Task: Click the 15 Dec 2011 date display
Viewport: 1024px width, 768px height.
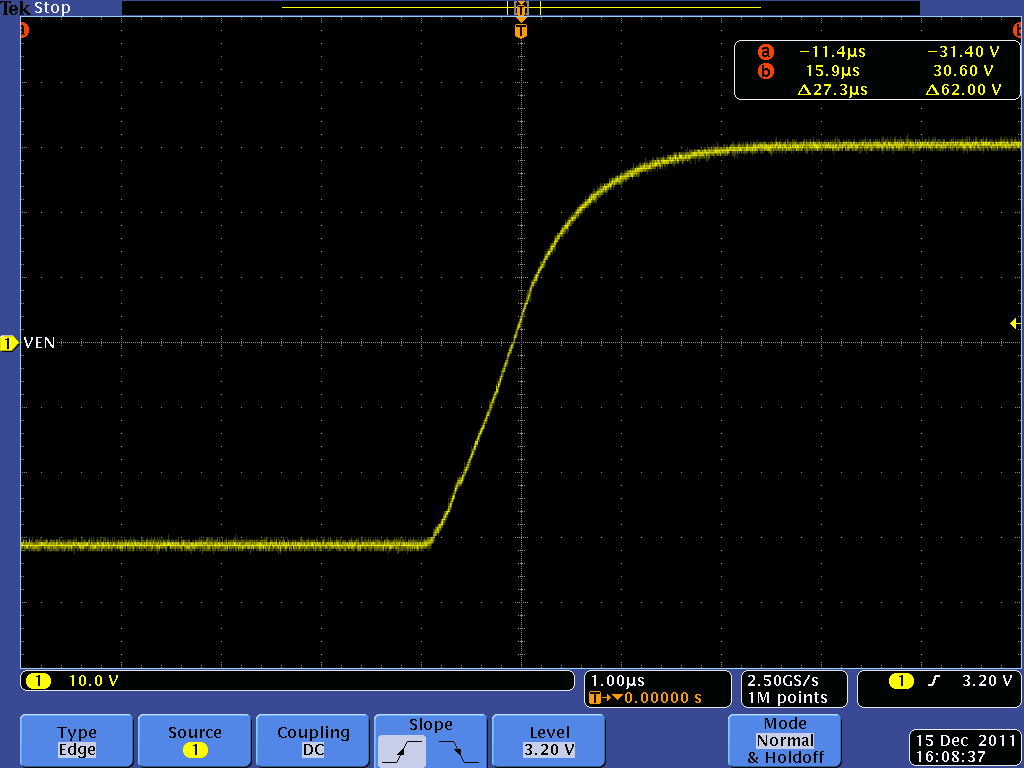Action: (965, 741)
